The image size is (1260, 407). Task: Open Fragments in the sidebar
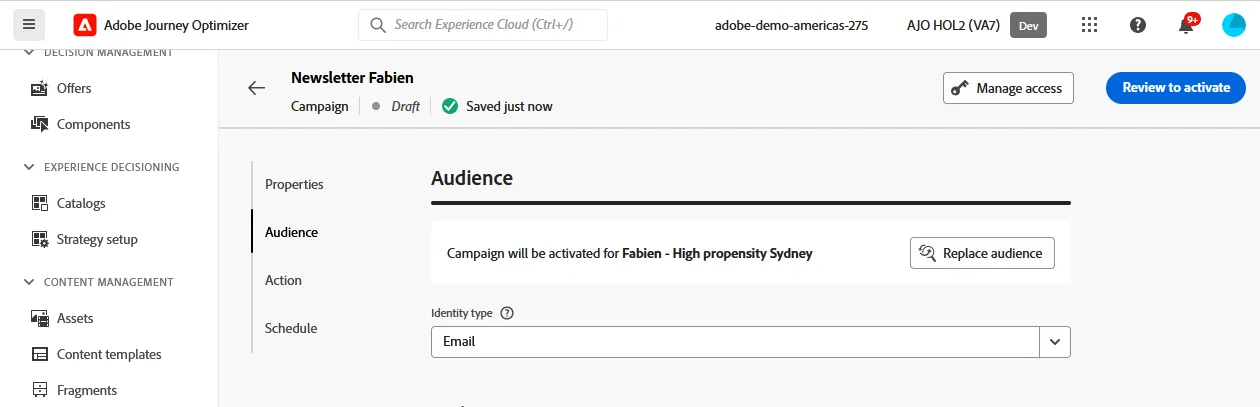(87, 390)
